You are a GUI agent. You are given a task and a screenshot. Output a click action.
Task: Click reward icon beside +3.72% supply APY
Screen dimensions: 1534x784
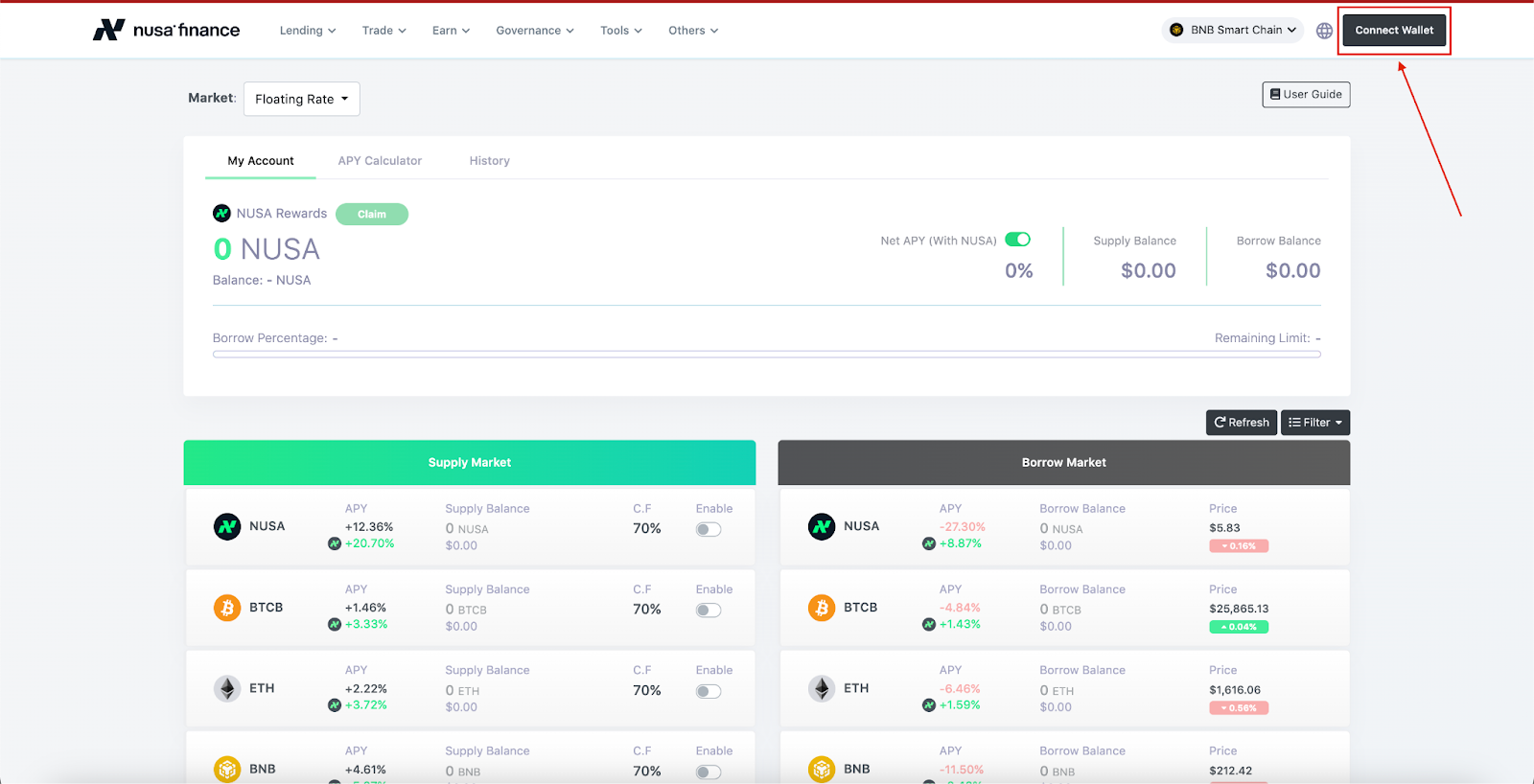coord(335,705)
